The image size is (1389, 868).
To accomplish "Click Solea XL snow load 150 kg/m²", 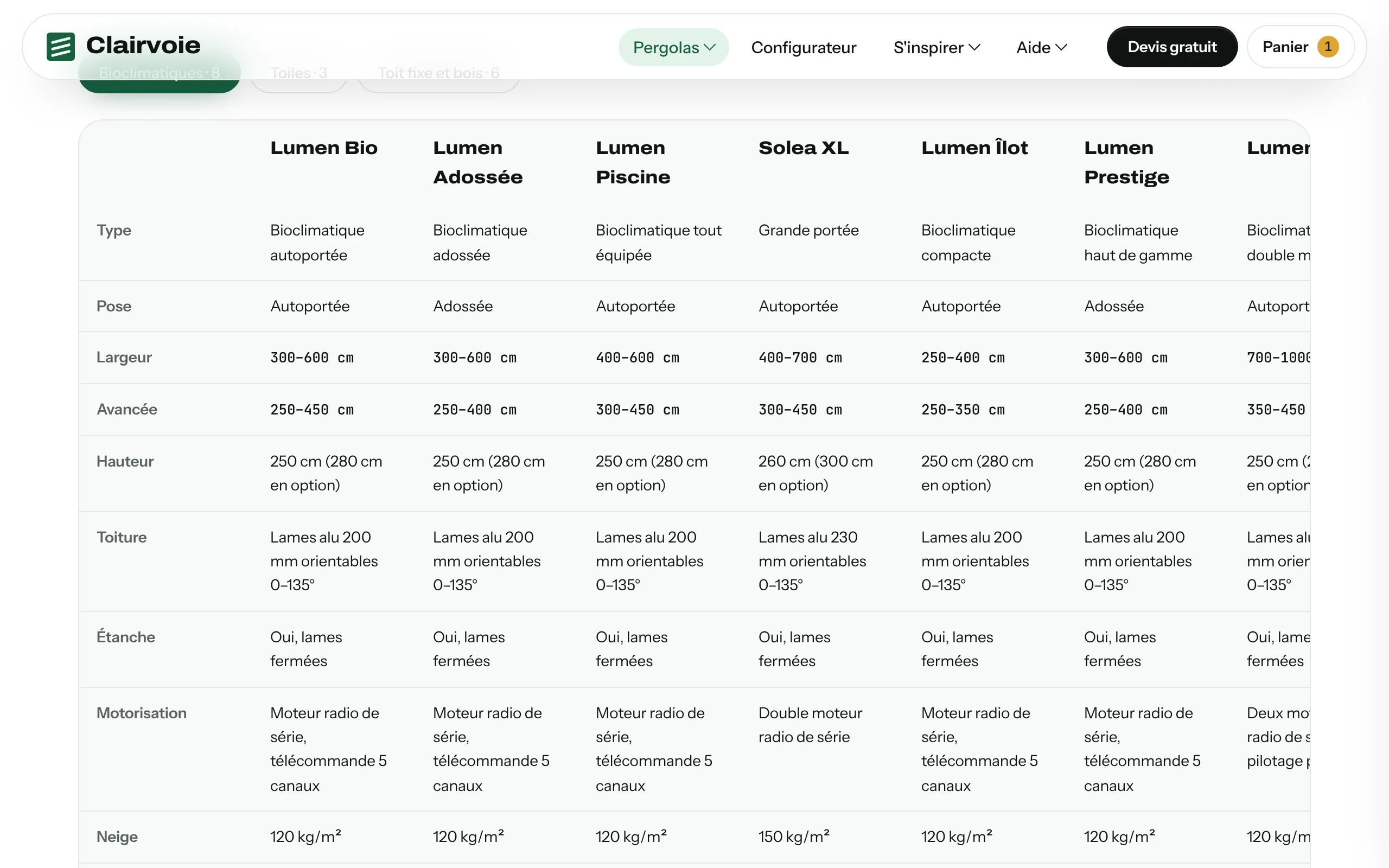I will (x=794, y=837).
